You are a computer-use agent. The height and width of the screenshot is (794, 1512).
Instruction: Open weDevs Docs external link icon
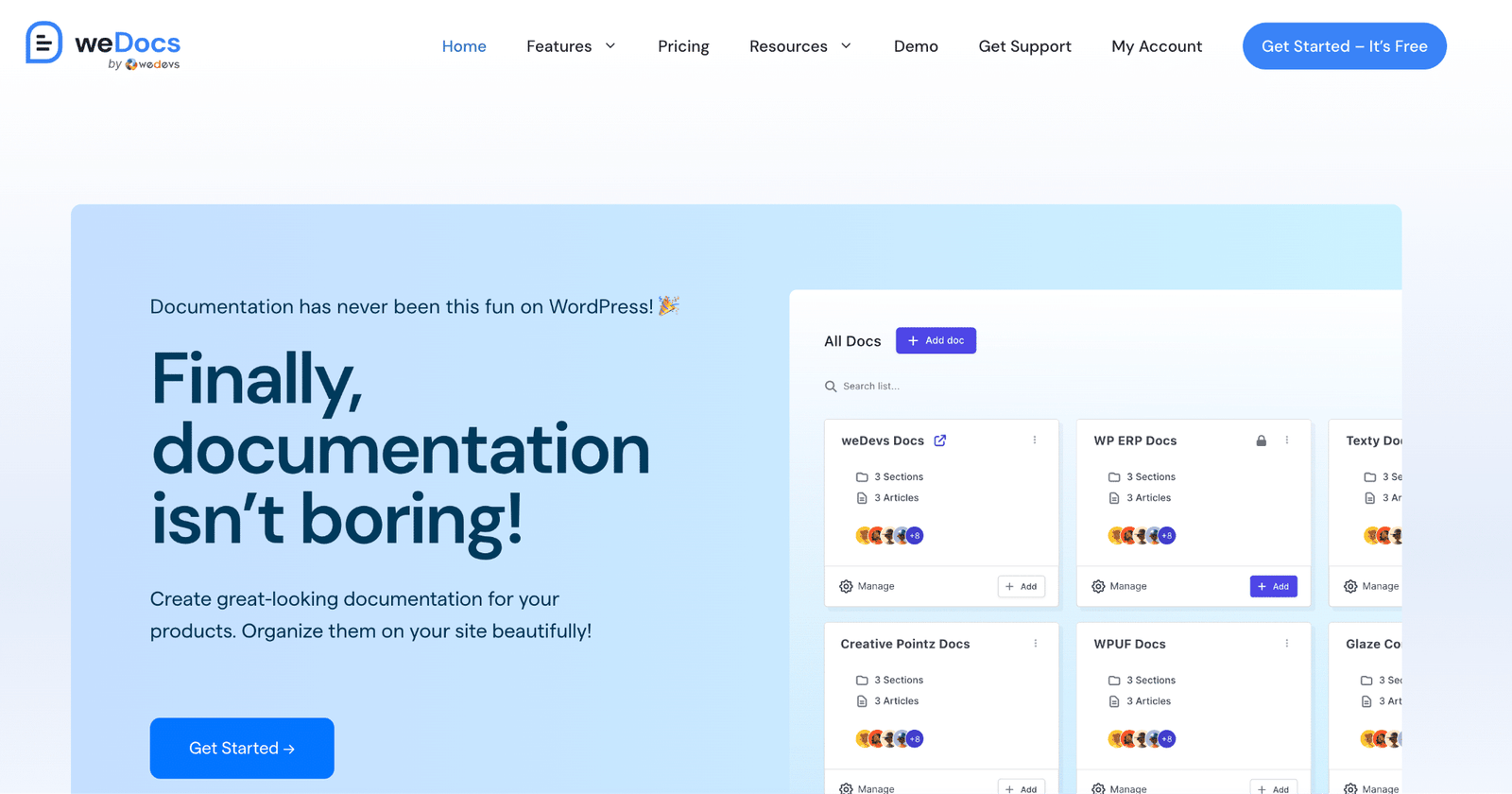tap(940, 440)
